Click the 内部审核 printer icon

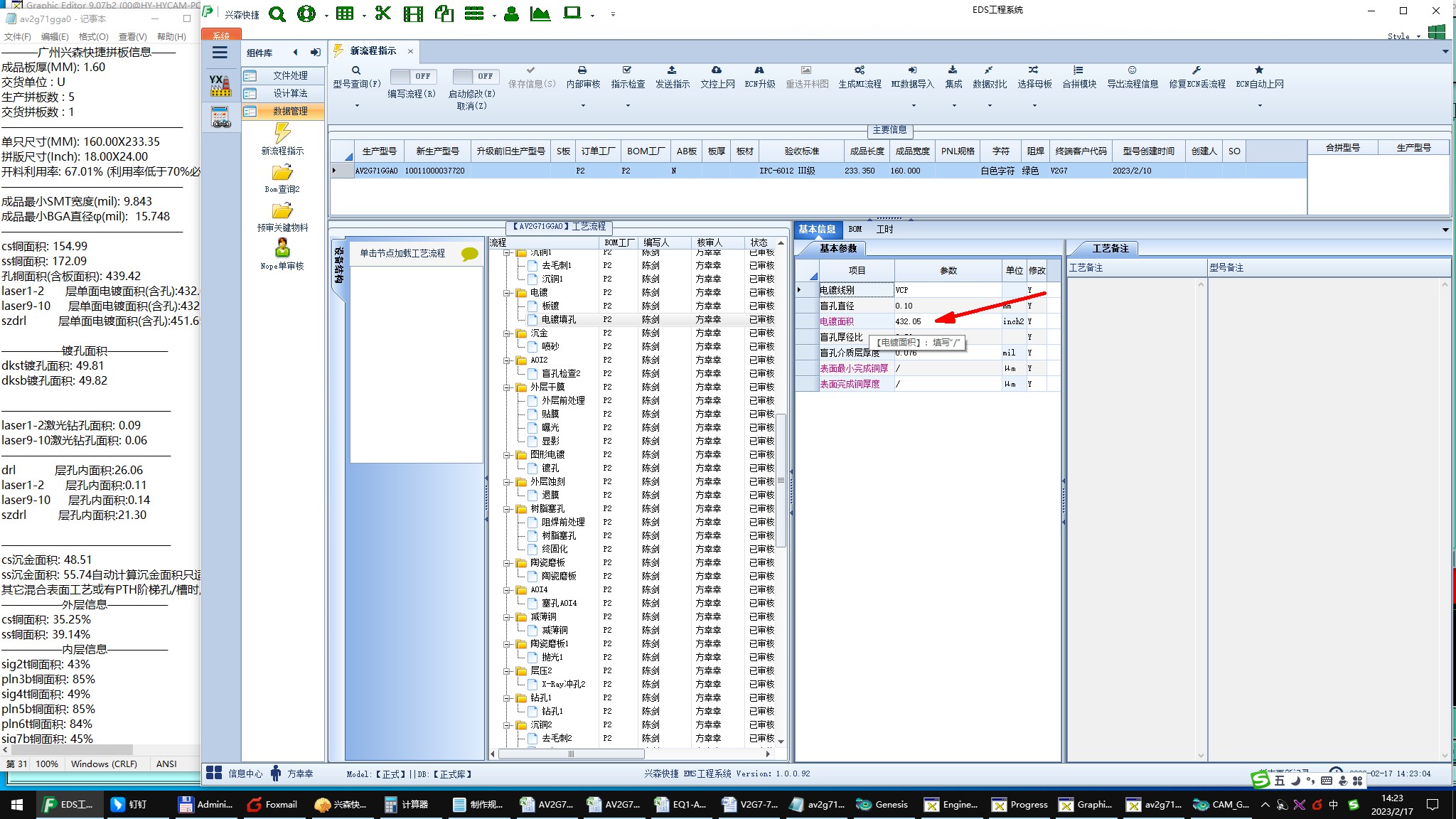coord(582,70)
